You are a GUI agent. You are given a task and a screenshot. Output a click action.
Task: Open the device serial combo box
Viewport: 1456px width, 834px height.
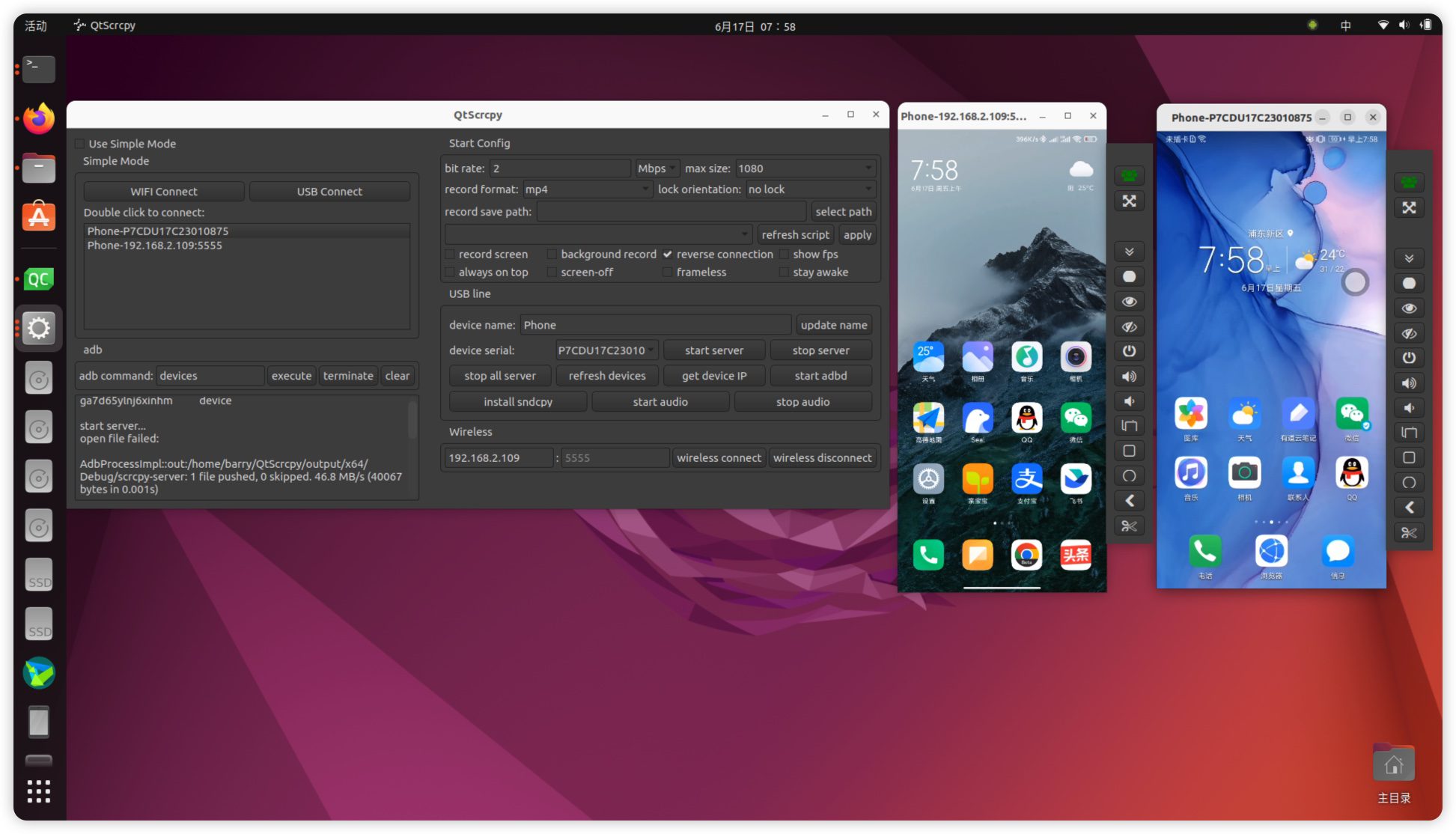click(606, 350)
